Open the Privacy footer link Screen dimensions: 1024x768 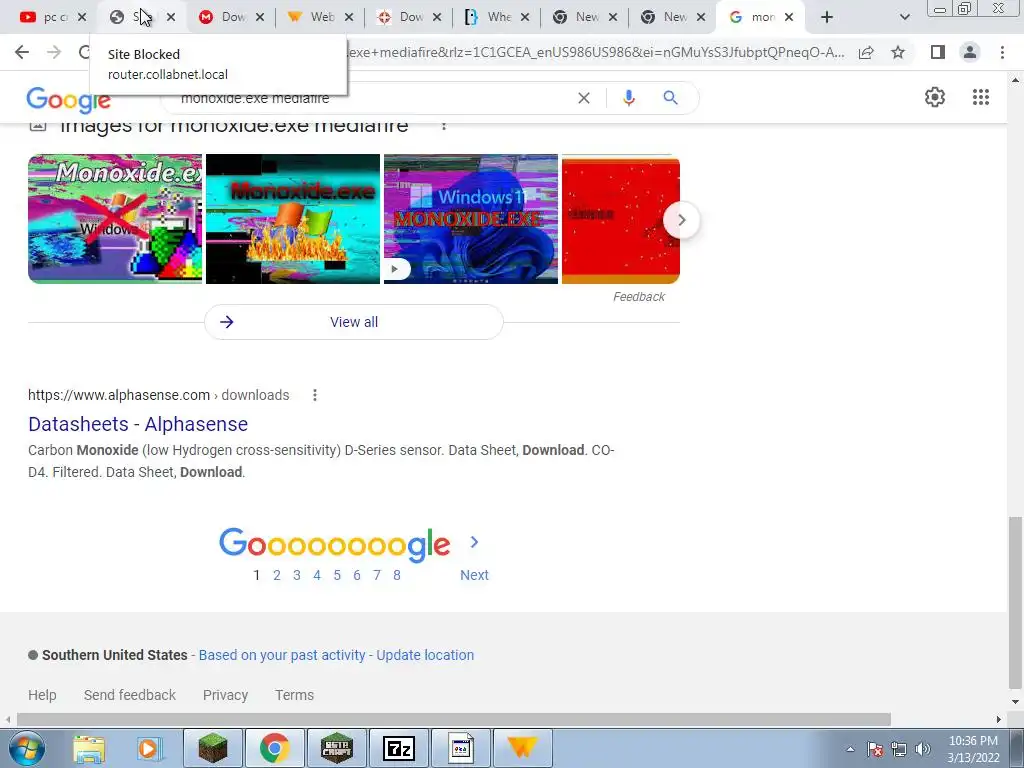point(225,695)
